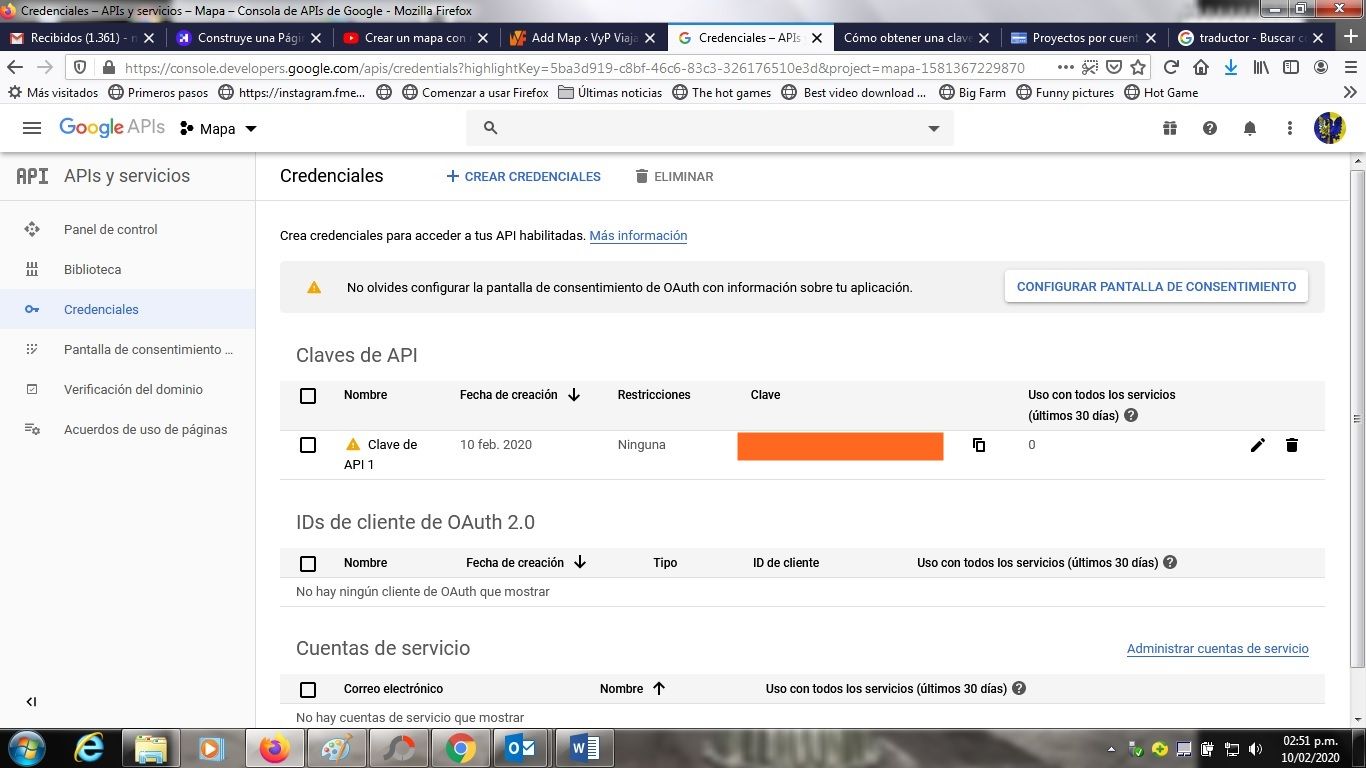The image size is (1366, 768).
Task: Click CREAR CREDENCIALES button
Action: 523,176
